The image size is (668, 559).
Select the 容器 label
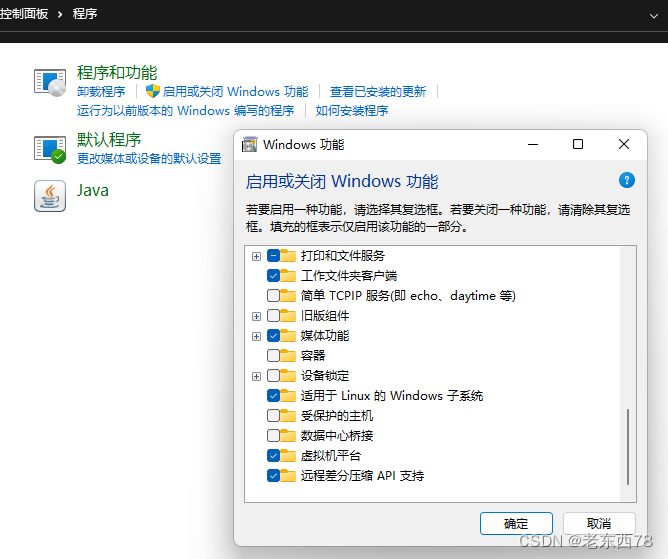point(313,356)
